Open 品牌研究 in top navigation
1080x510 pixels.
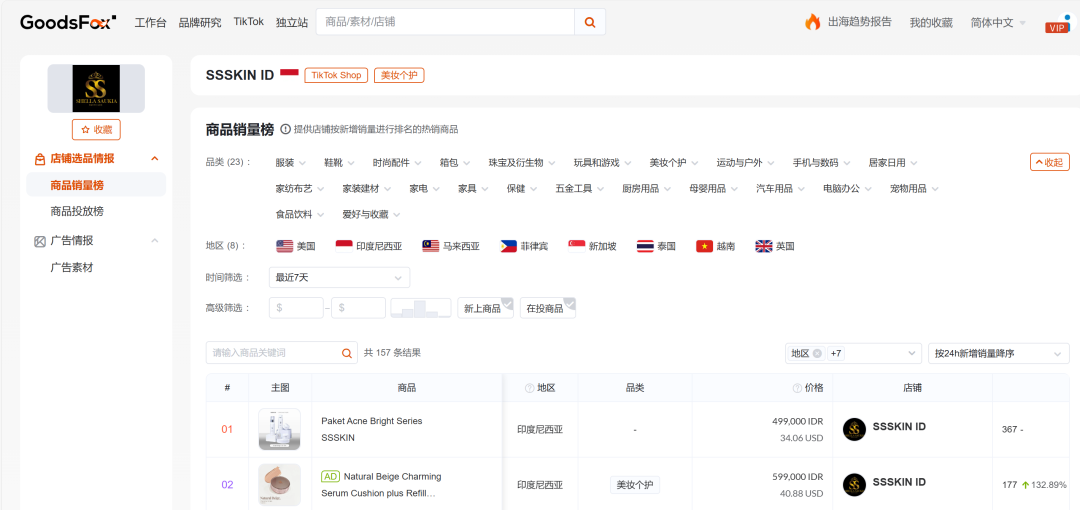pyautogui.click(x=200, y=22)
